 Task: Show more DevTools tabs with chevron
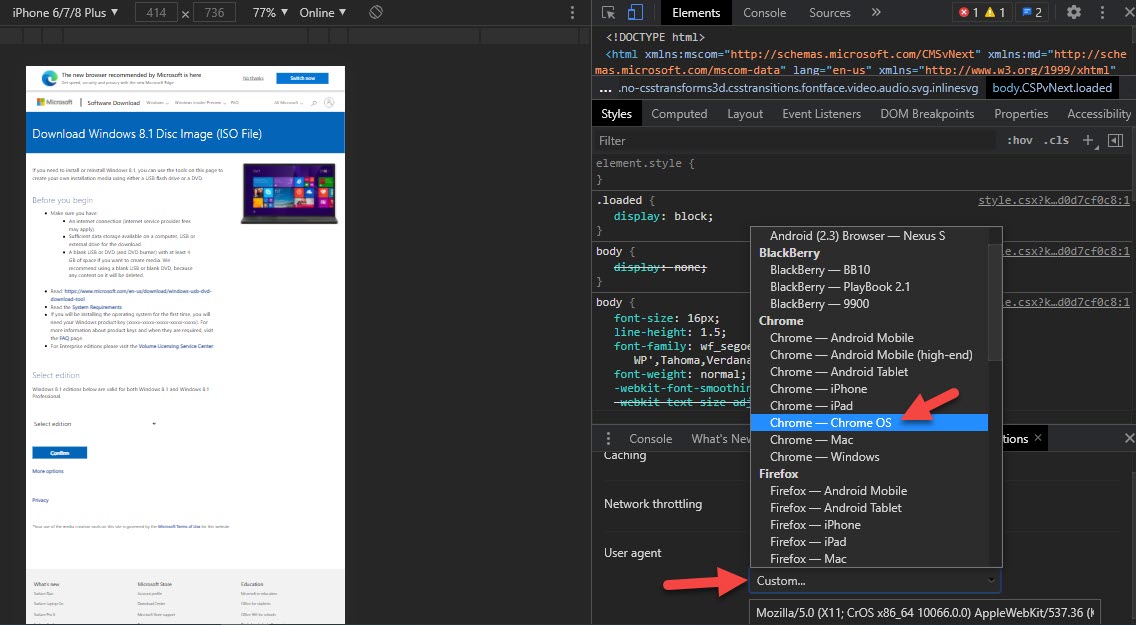(876, 13)
